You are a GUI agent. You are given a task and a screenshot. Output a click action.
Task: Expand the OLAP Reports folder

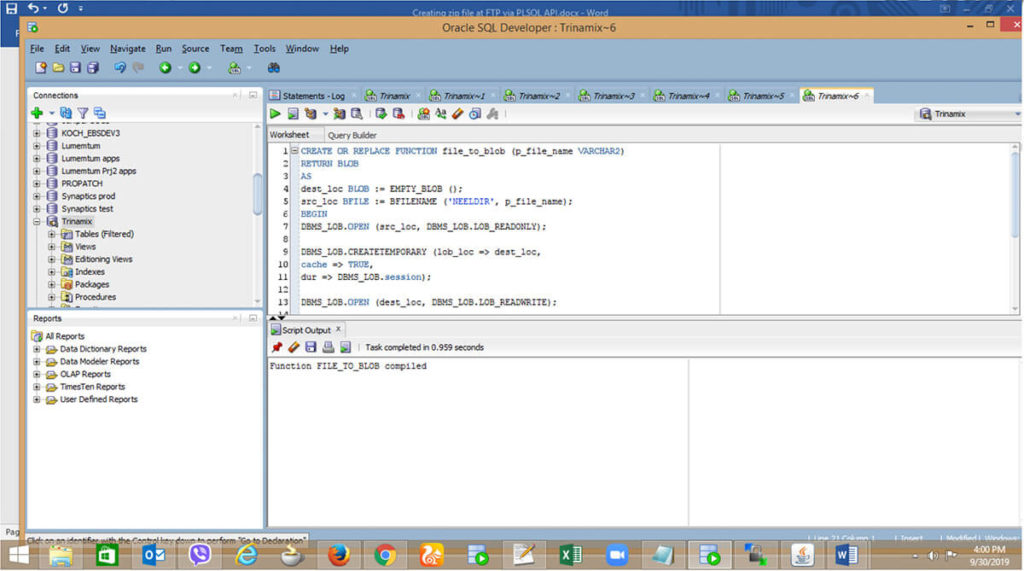(37, 374)
